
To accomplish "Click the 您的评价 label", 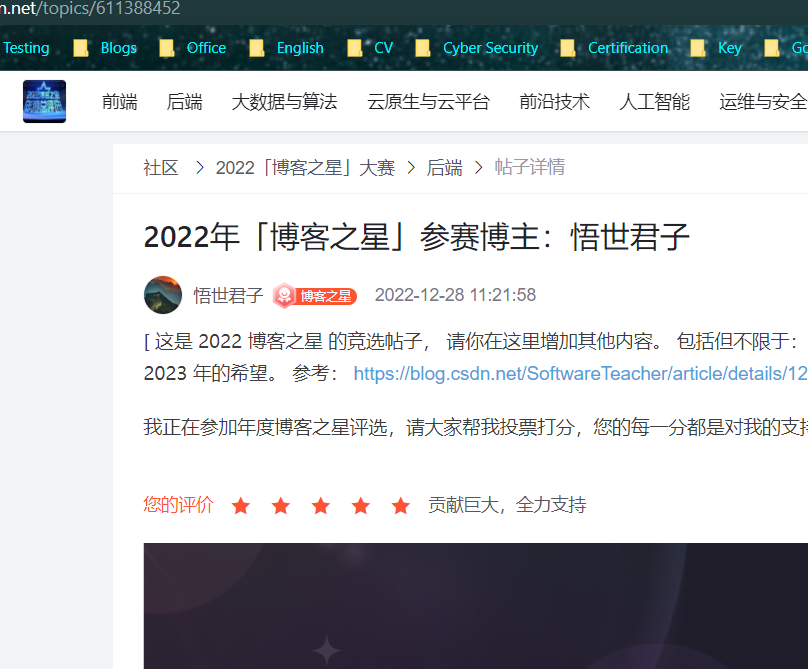I will pyautogui.click(x=178, y=505).
